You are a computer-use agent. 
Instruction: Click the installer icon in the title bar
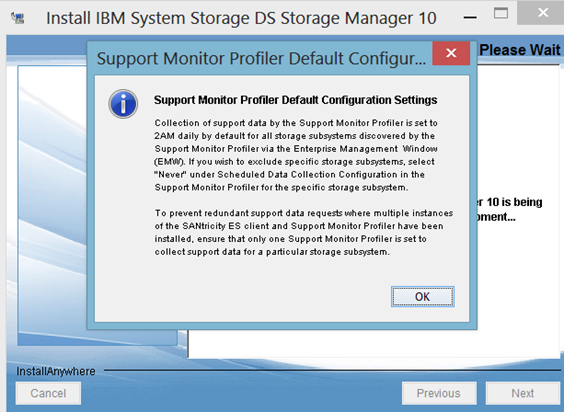(18, 18)
